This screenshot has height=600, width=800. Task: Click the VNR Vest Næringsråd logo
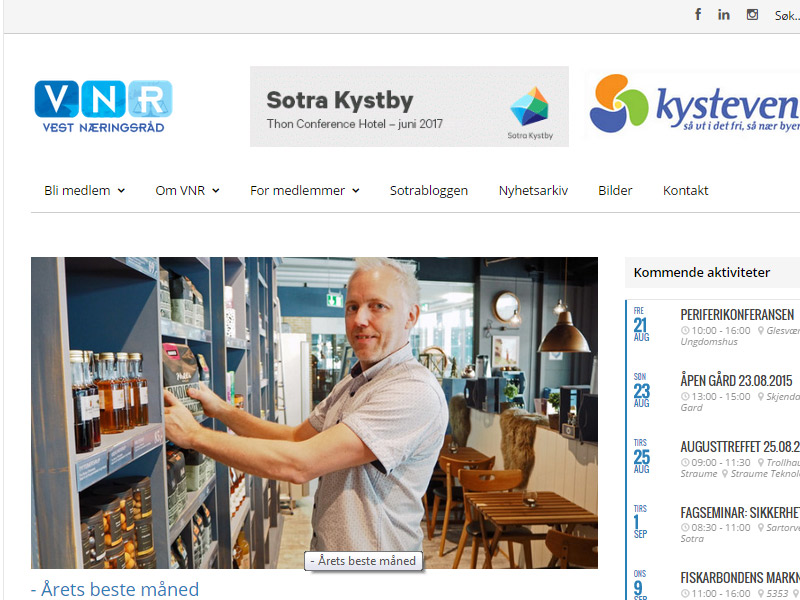click(104, 106)
